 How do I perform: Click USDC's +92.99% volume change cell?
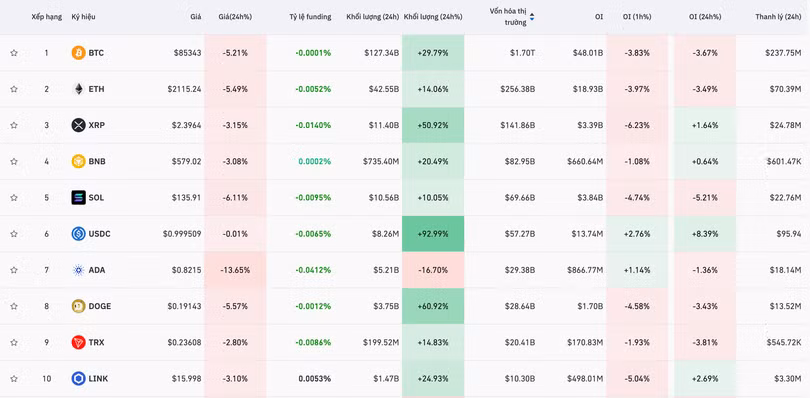[433, 234]
